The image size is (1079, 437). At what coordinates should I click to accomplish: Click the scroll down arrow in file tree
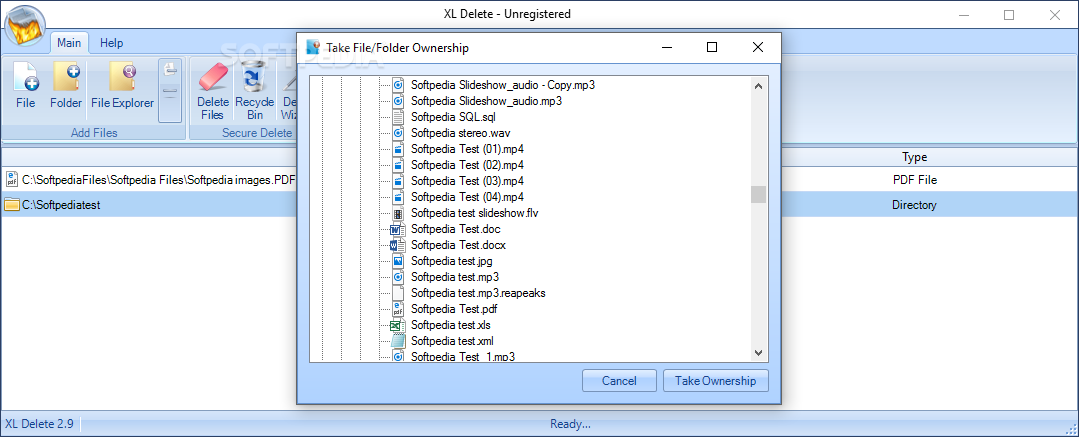click(758, 352)
